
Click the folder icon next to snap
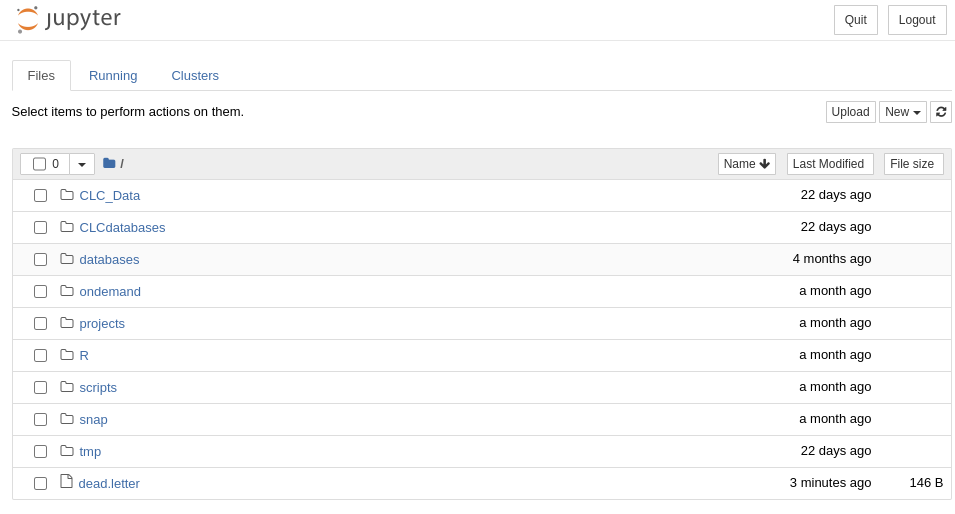[67, 419]
